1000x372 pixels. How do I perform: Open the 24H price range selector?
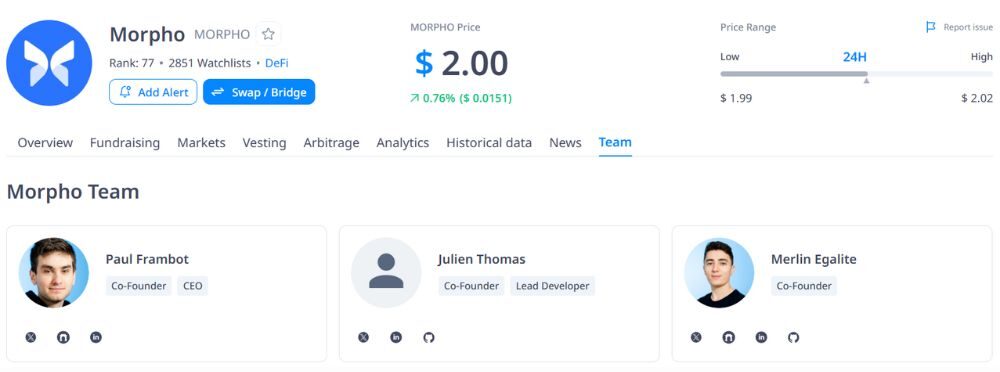[855, 57]
